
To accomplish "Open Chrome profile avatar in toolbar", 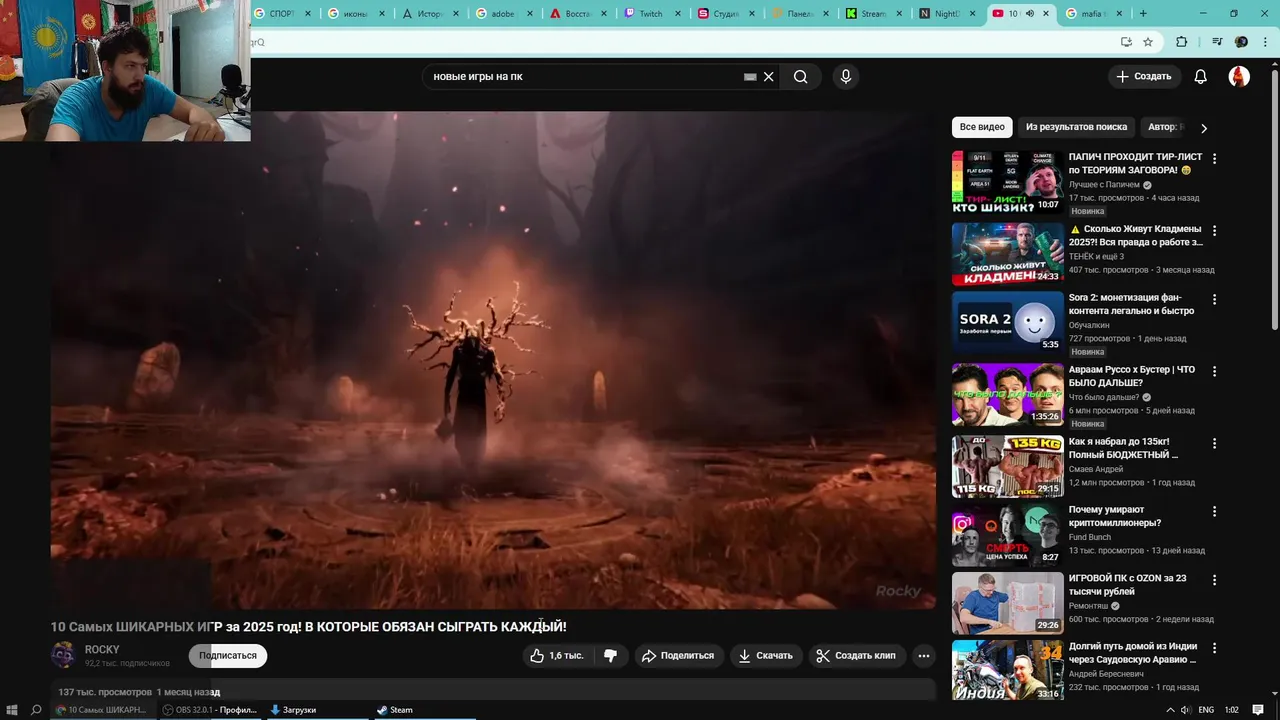I will pyautogui.click(x=1241, y=42).
